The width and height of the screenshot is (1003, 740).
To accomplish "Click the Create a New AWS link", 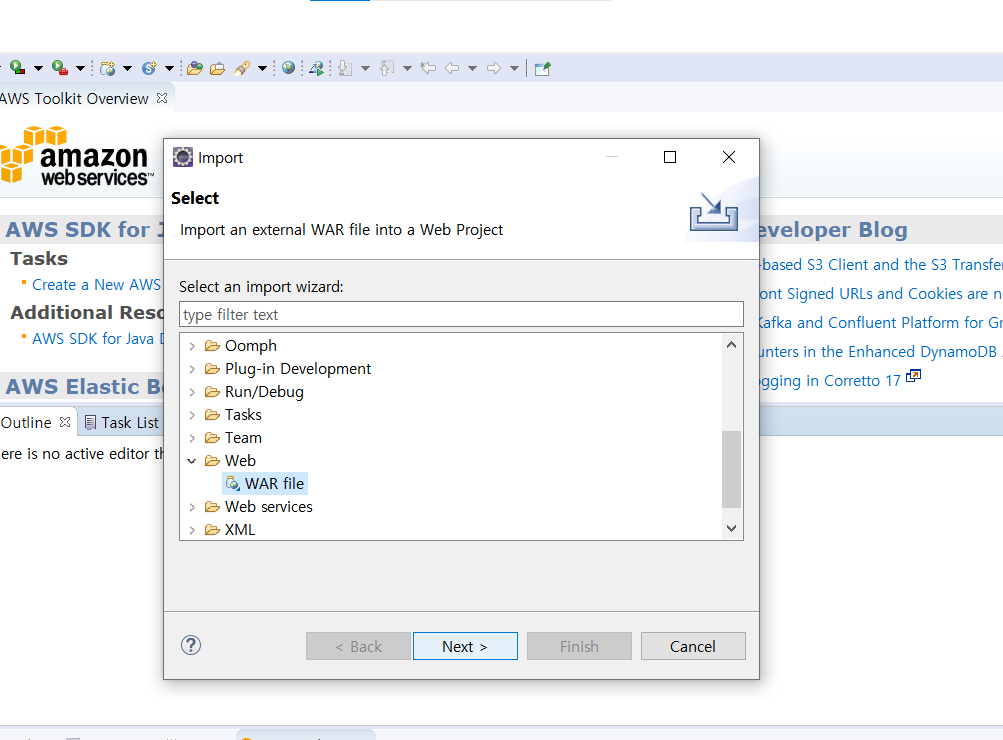I will 97,285.
